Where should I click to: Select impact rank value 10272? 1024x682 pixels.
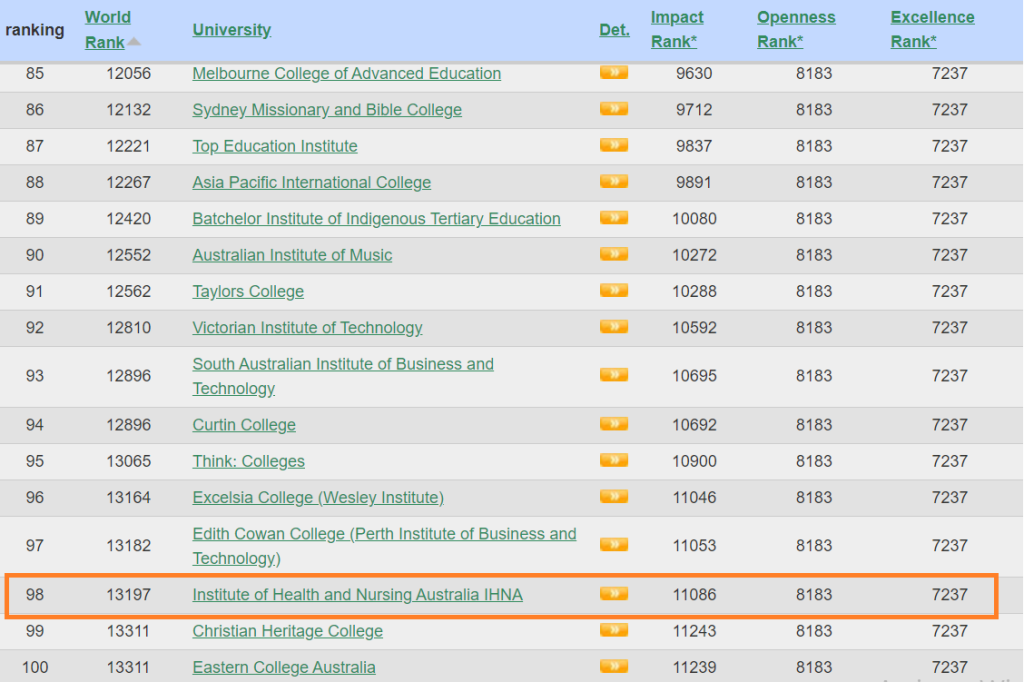[x=694, y=255]
